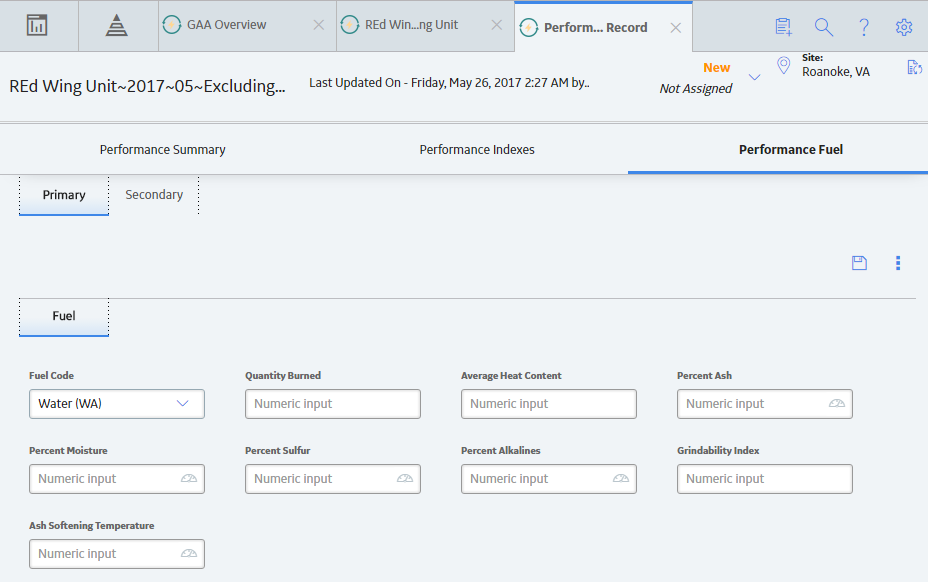Click the New state label
This screenshot has height=582, width=928.
click(x=716, y=67)
